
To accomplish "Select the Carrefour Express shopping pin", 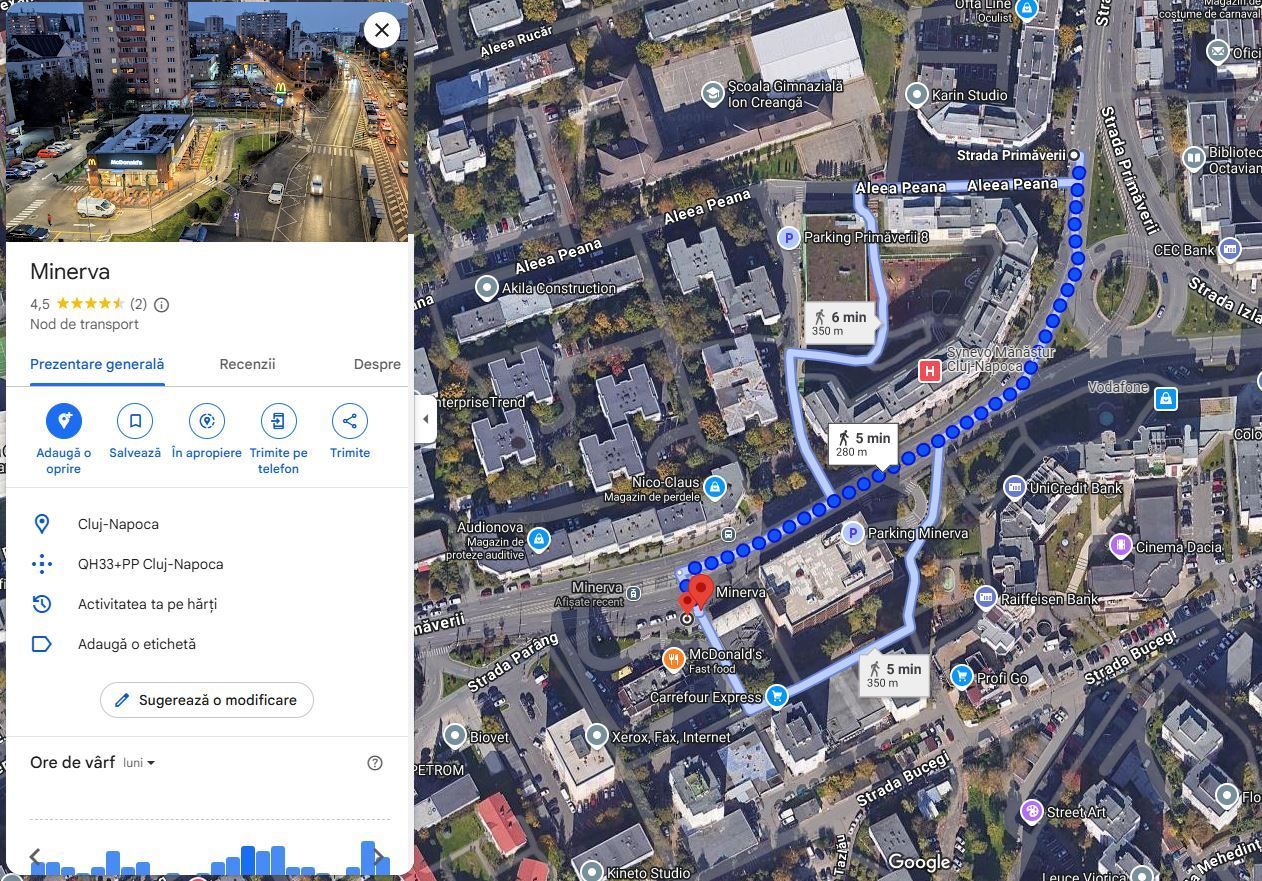I will click(777, 697).
